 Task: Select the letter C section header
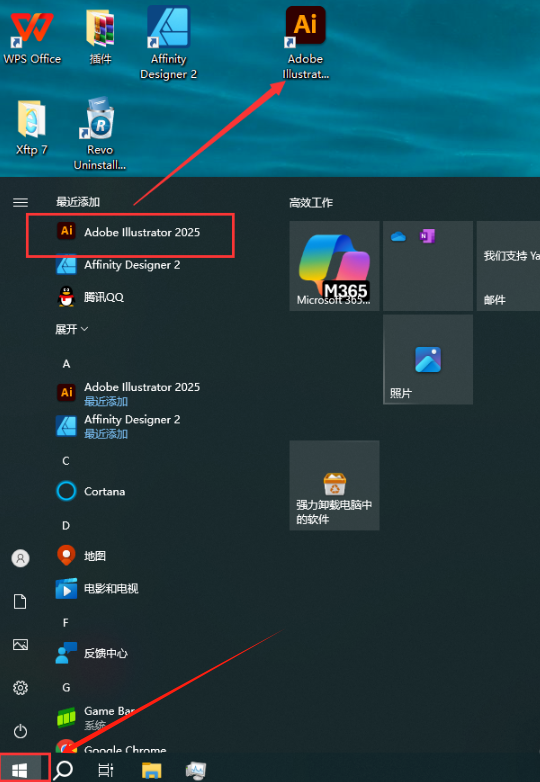point(66,461)
